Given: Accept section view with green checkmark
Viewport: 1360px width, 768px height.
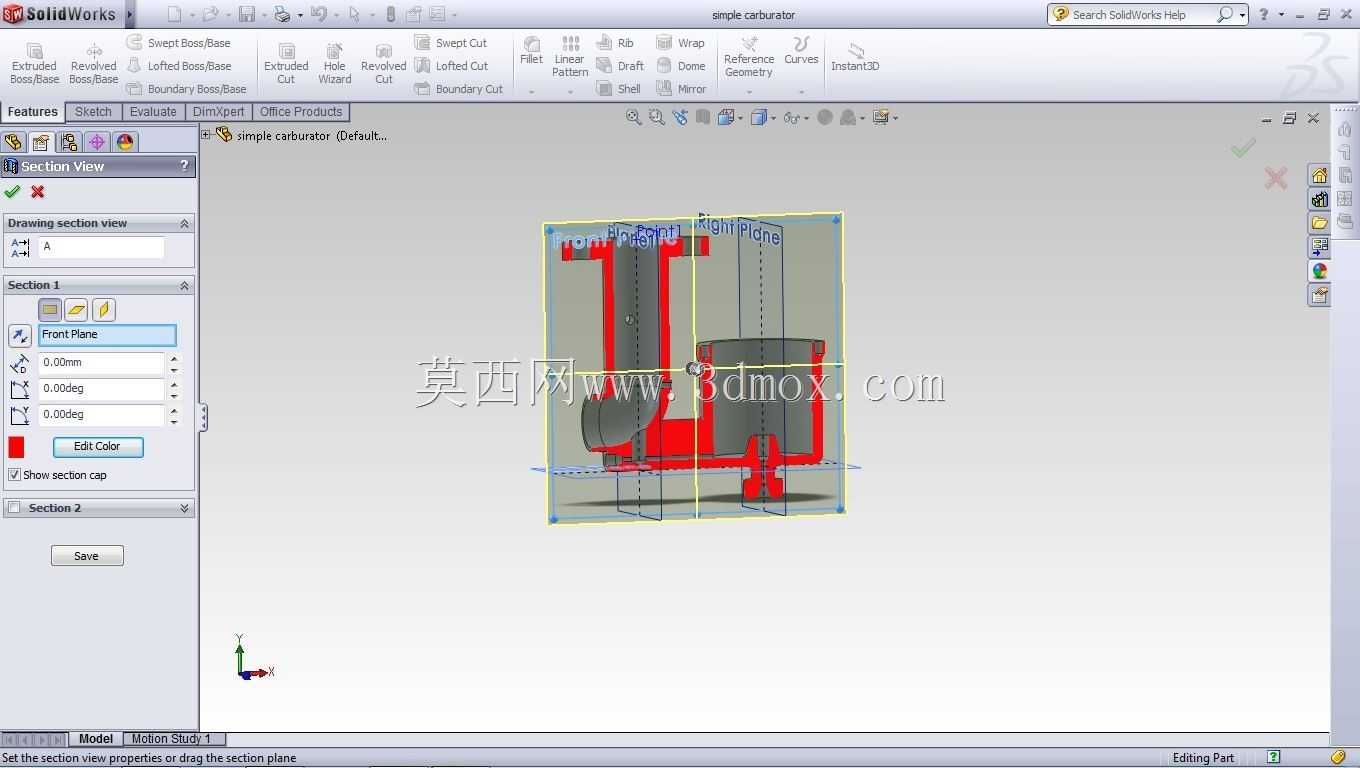Looking at the screenshot, I should click(x=12, y=192).
